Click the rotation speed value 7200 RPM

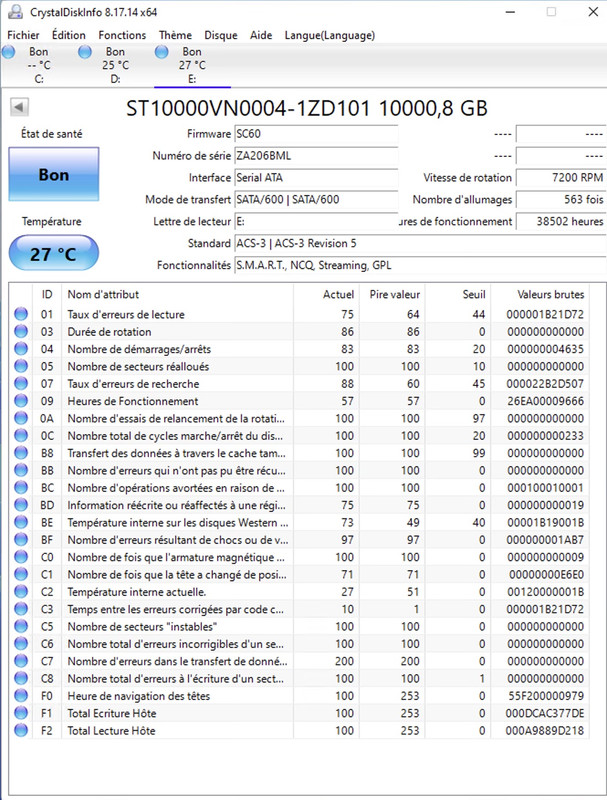tap(561, 178)
